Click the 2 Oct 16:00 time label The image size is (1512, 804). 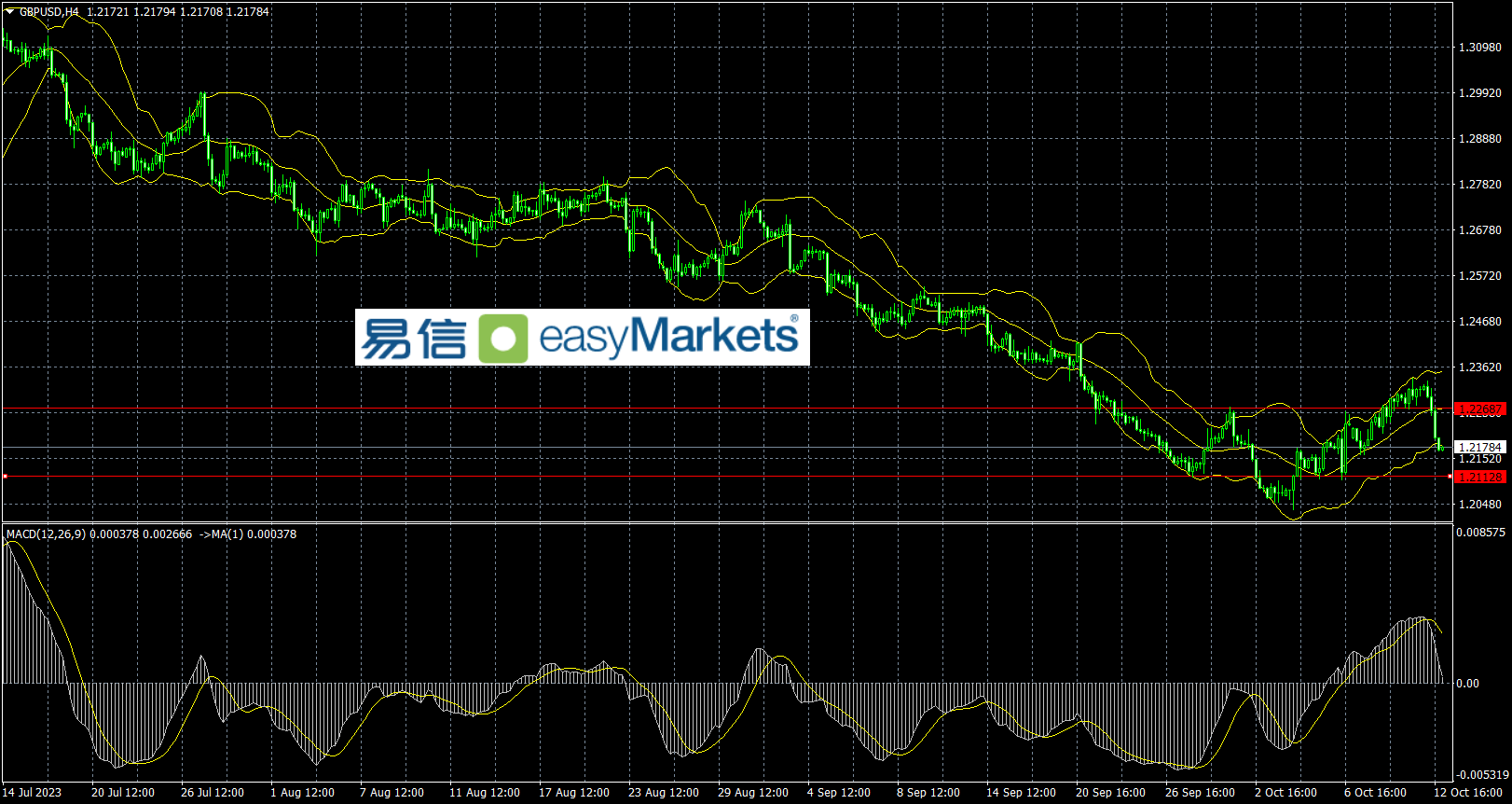[x=1286, y=793]
